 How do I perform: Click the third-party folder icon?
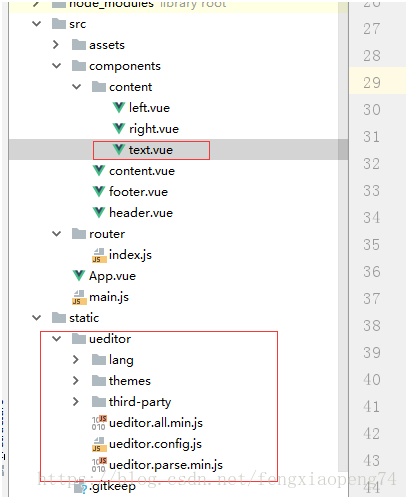tap(99, 402)
